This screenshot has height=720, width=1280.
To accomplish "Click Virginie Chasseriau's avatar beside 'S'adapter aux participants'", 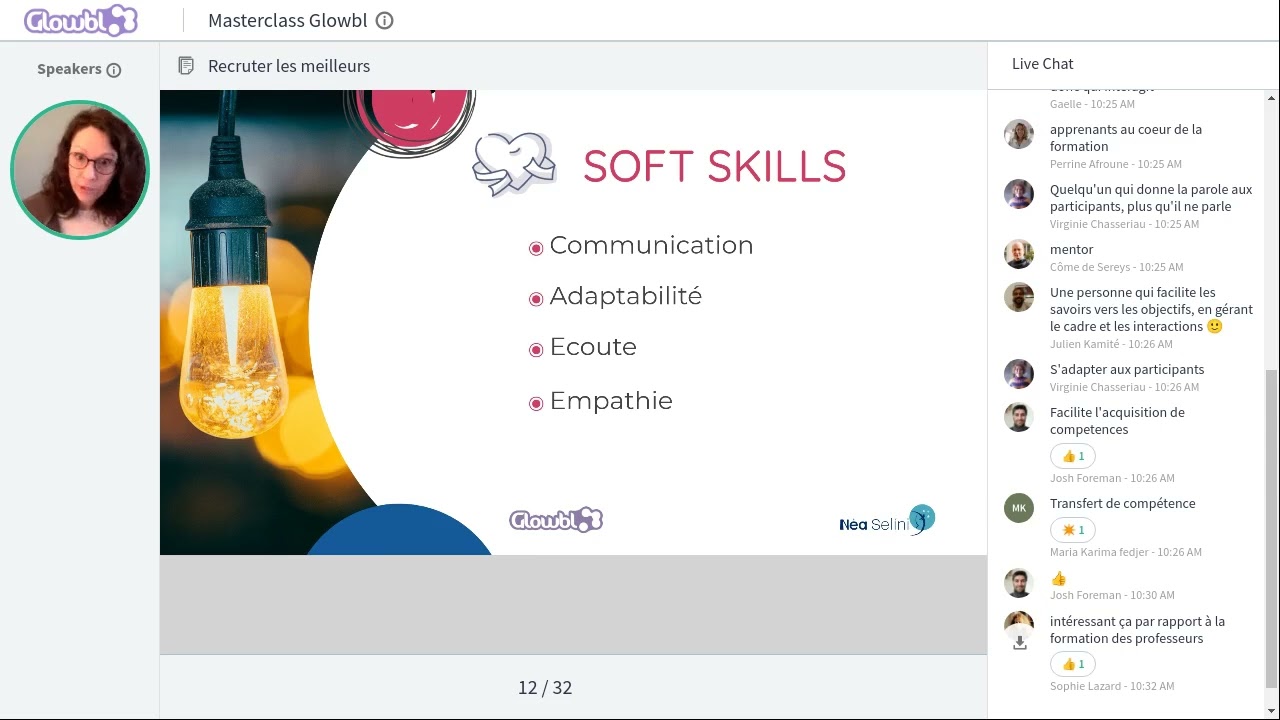I will 1019,374.
